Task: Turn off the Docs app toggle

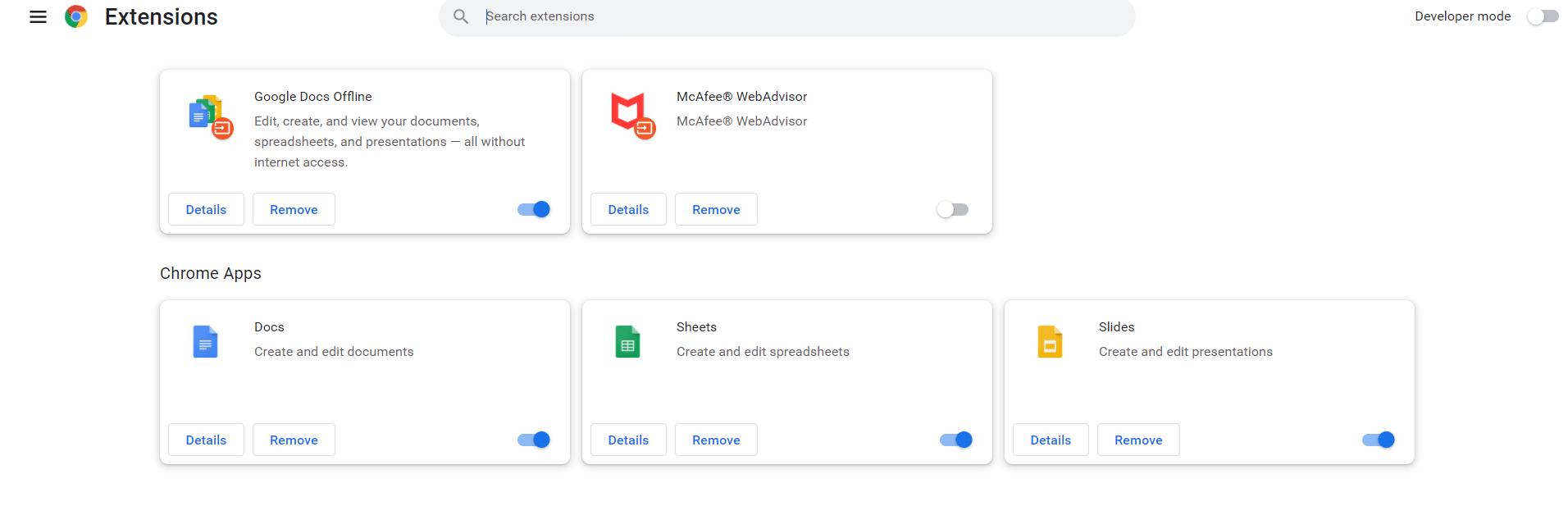Action: [x=534, y=440]
